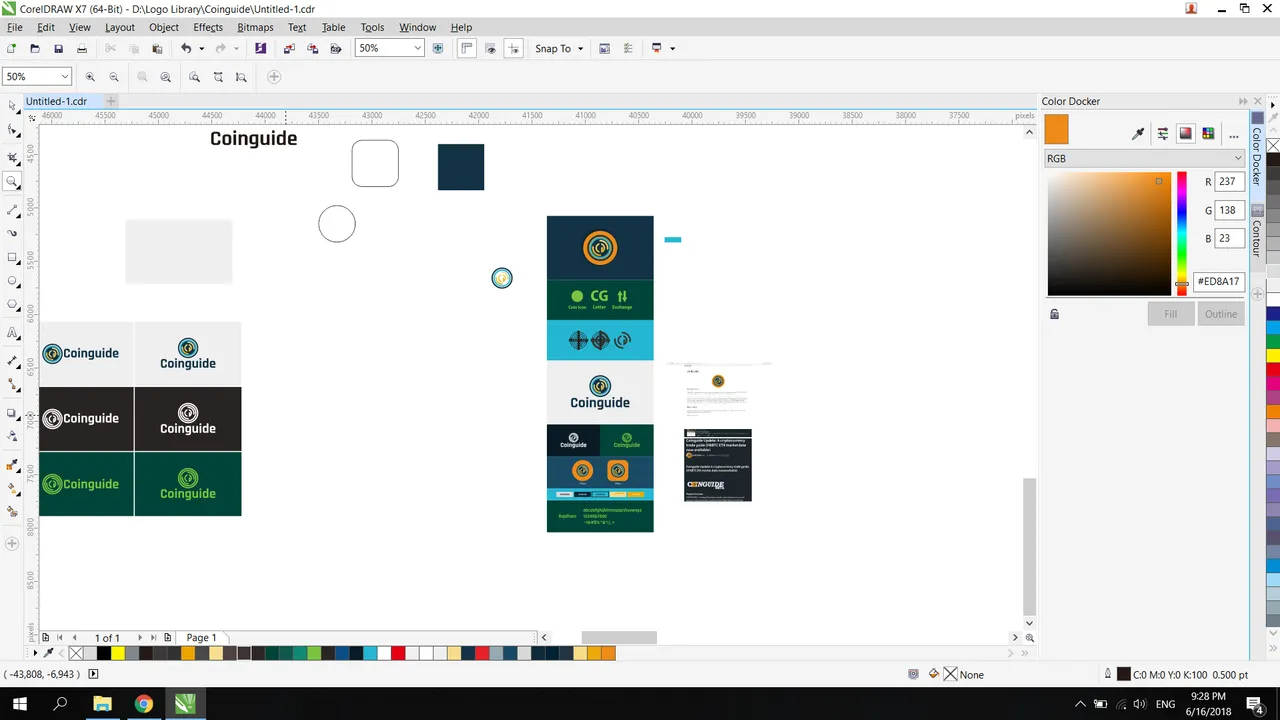Select the Text tool in the toolbox

tap(12, 332)
